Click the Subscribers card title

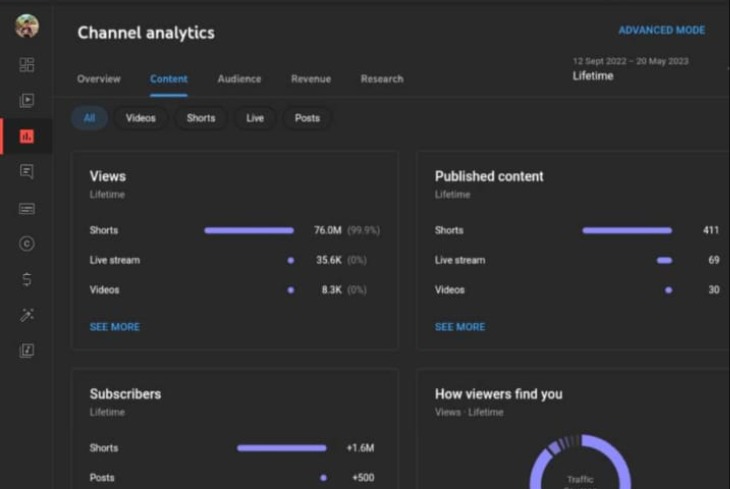tap(125, 394)
